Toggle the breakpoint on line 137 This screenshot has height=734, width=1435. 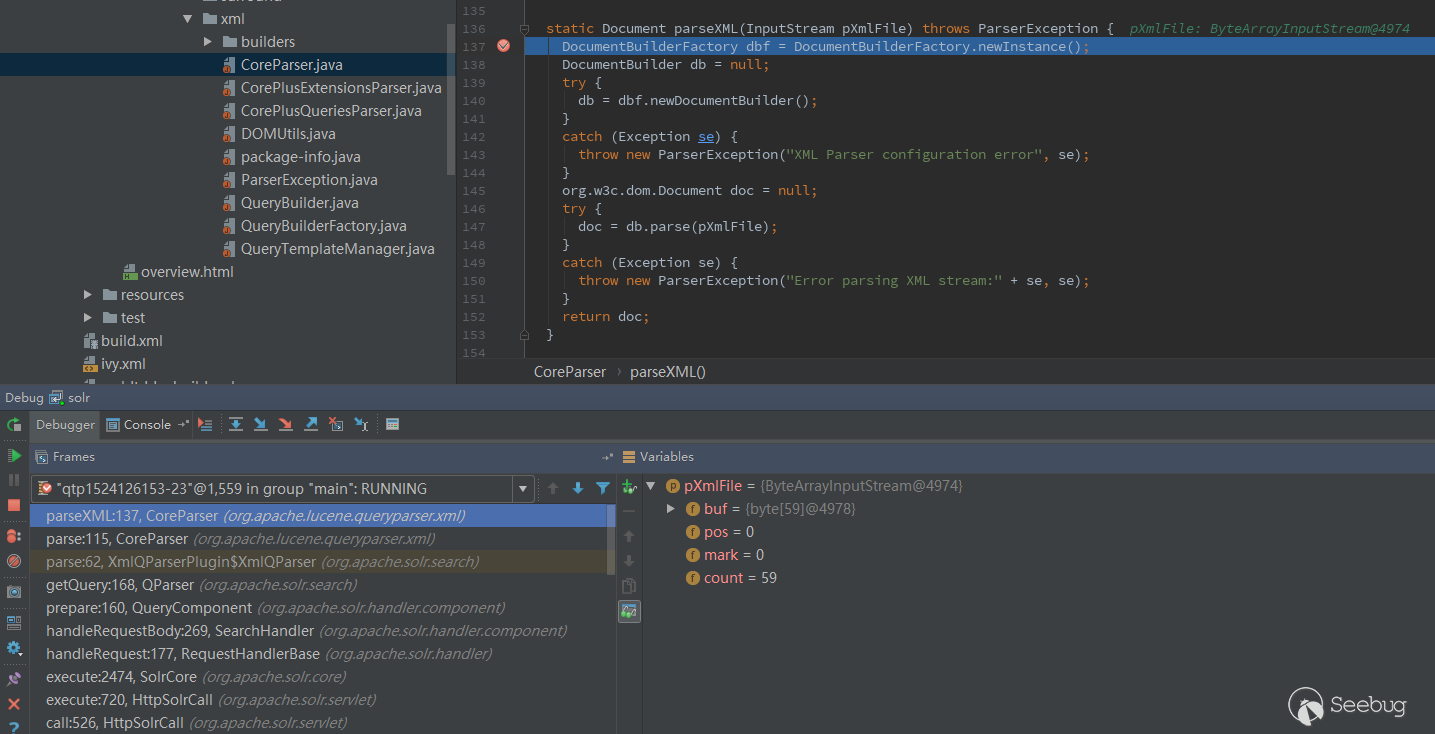click(503, 46)
